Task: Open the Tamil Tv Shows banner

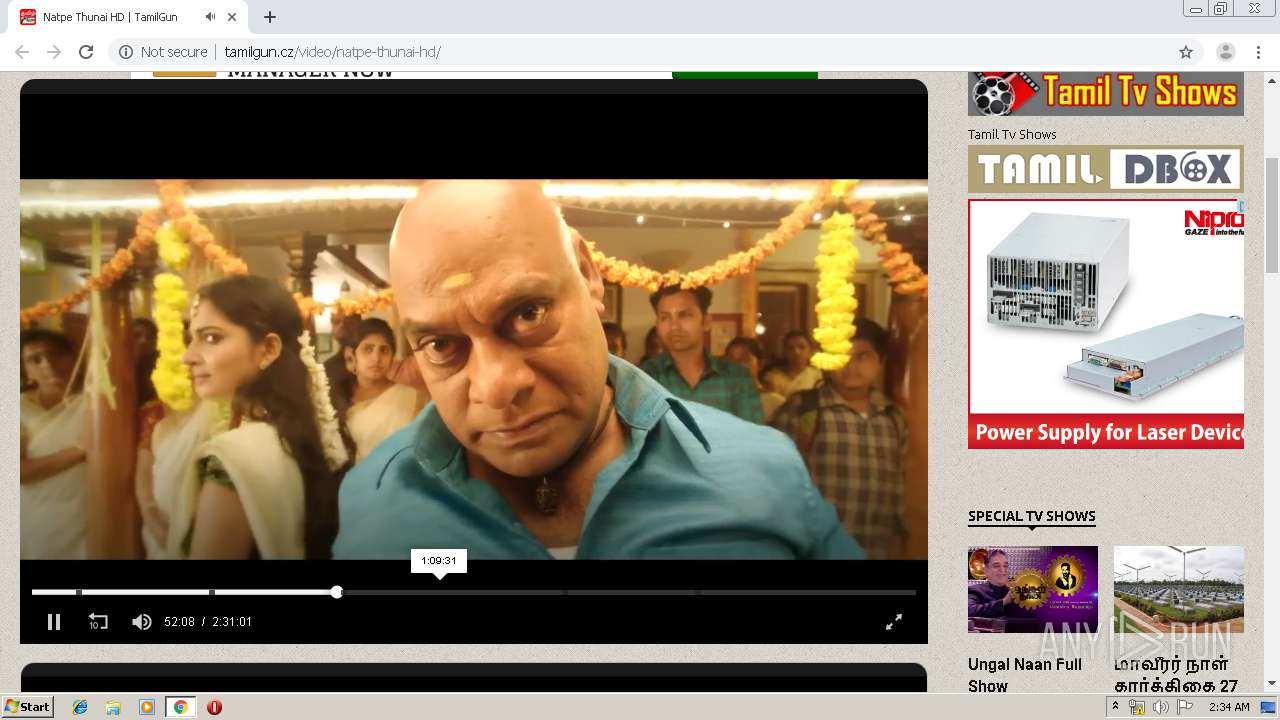Action: point(1106,94)
